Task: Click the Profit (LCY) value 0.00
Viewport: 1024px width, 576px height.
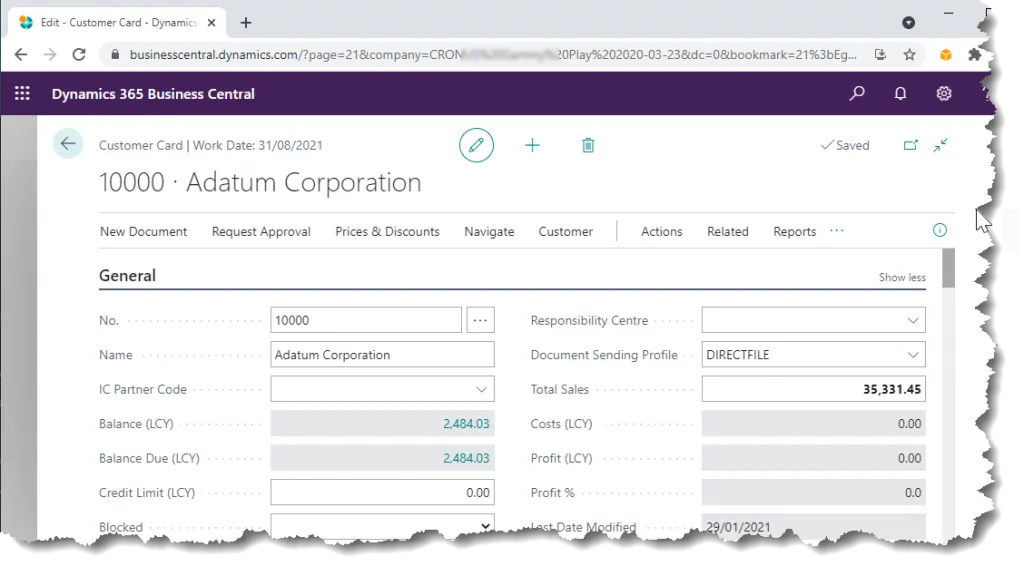Action: click(x=909, y=458)
